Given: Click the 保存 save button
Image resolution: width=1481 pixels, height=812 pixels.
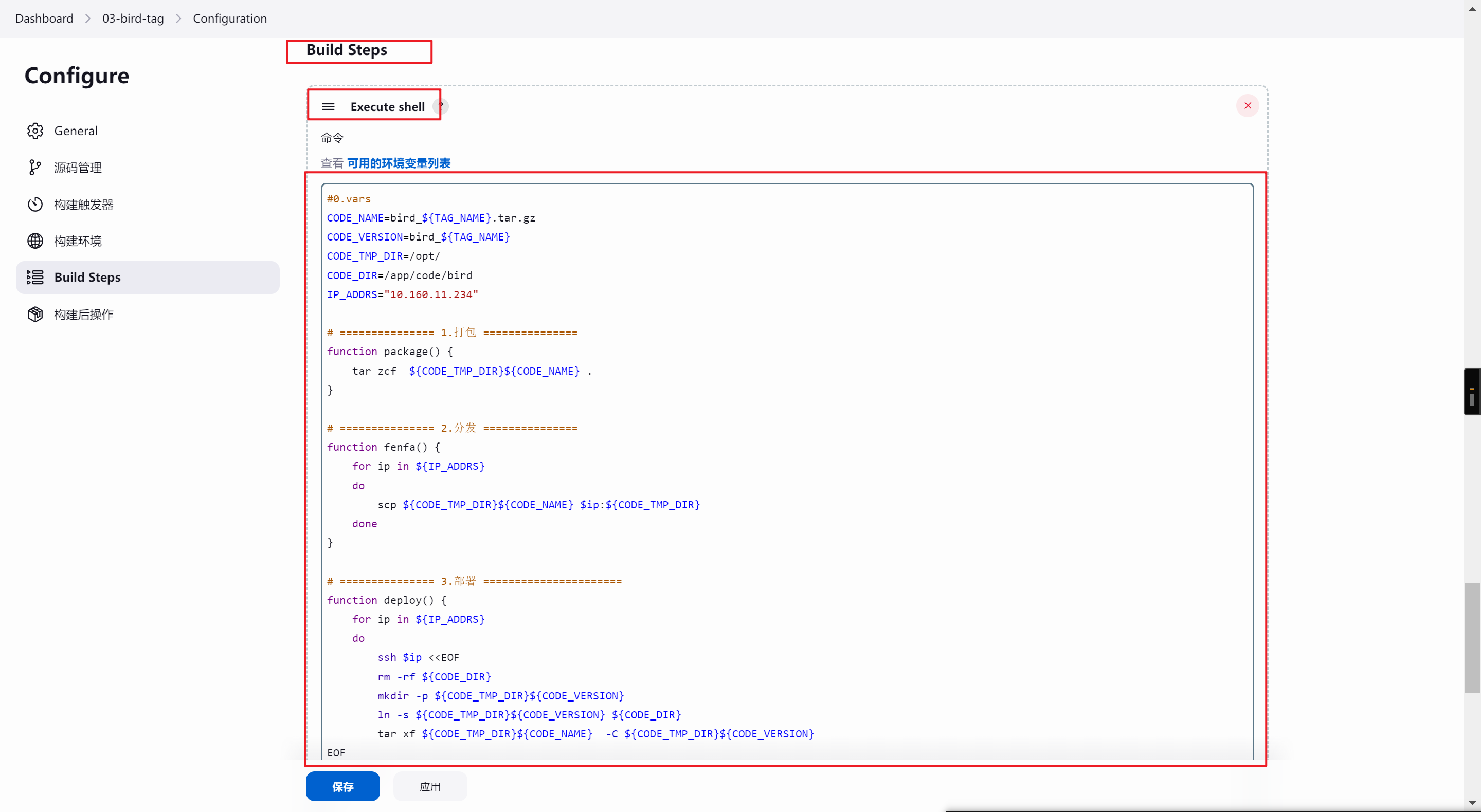Looking at the screenshot, I should pyautogui.click(x=342, y=786).
